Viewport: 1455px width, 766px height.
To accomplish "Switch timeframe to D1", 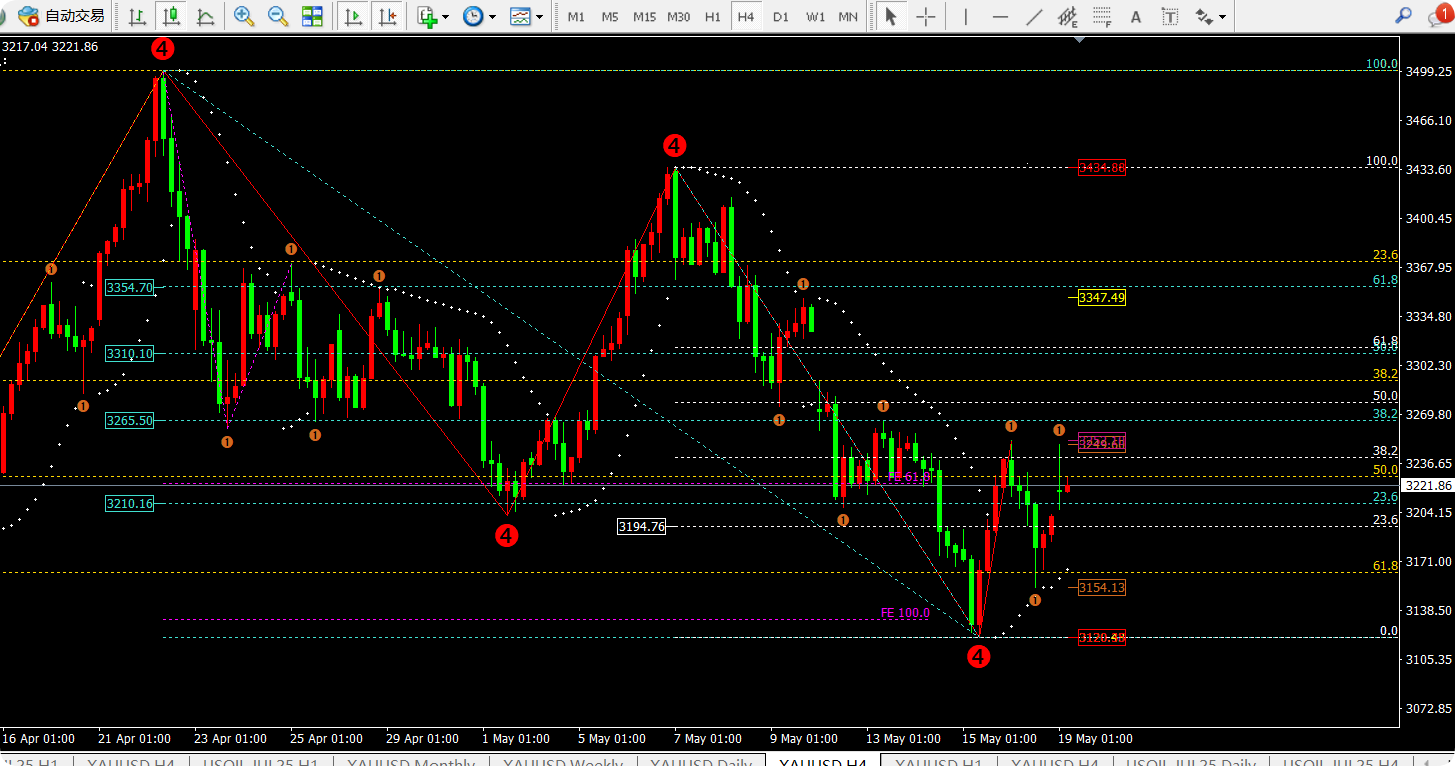I will click(781, 16).
